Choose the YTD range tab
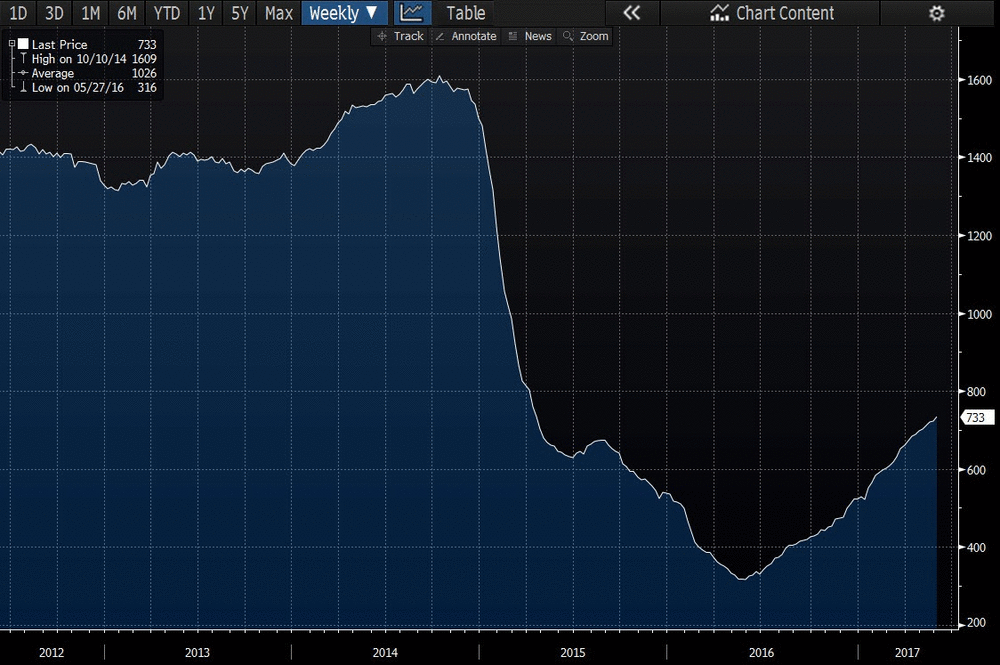 (166, 13)
